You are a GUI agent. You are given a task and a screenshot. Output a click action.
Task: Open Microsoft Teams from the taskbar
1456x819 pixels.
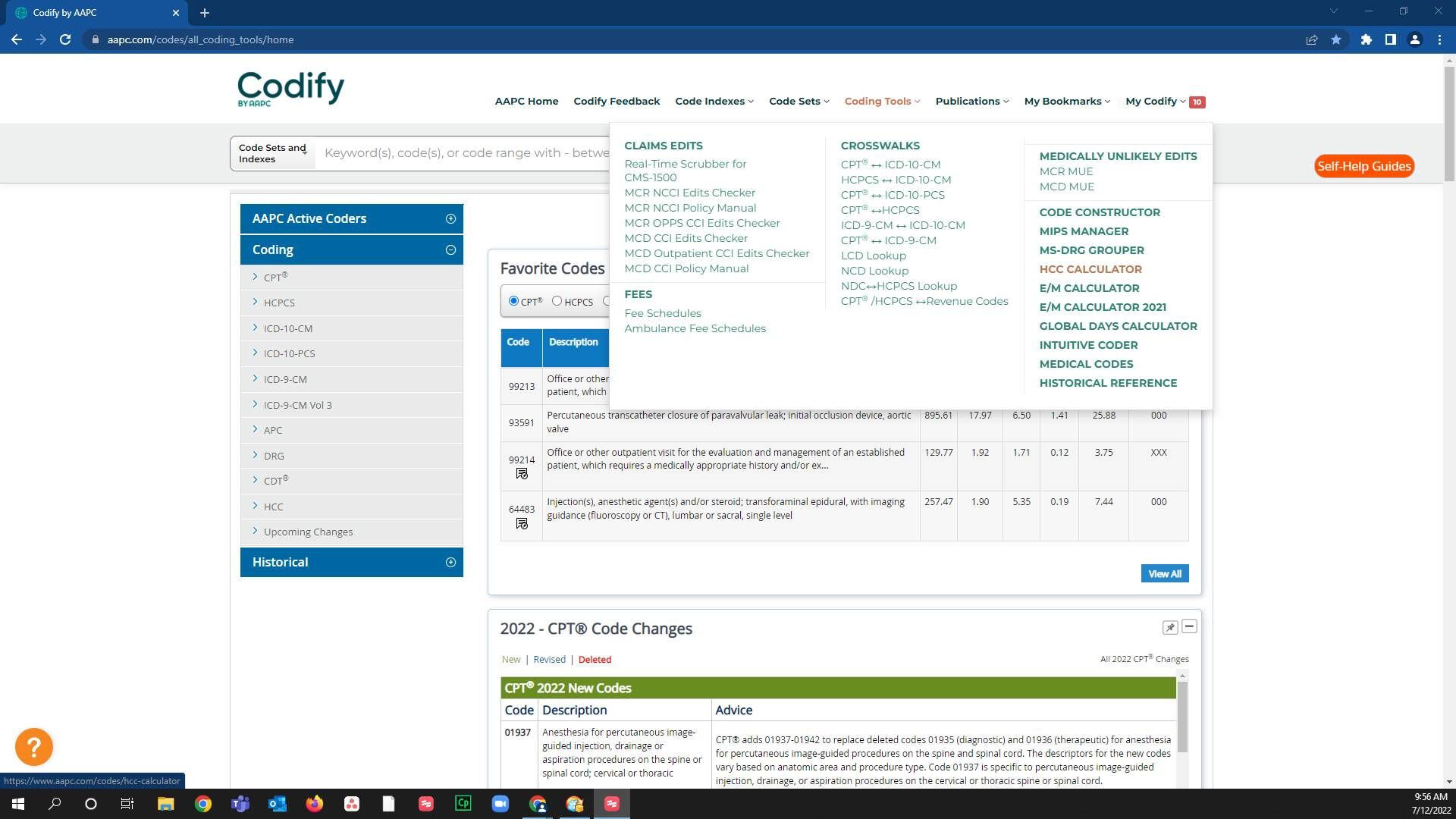click(x=240, y=804)
